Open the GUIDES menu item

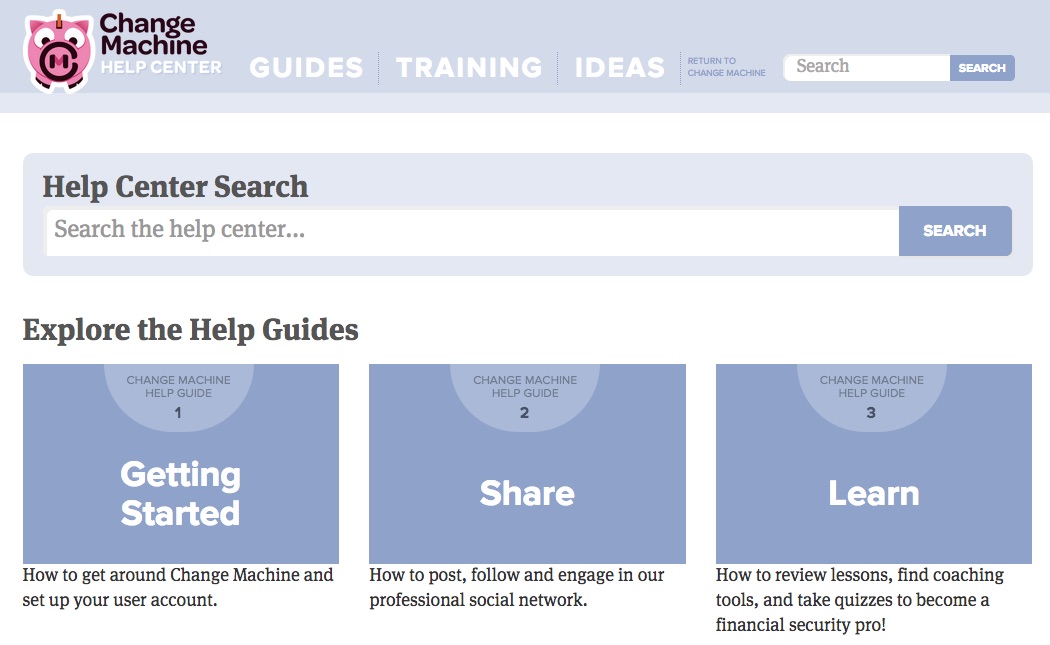click(x=306, y=68)
